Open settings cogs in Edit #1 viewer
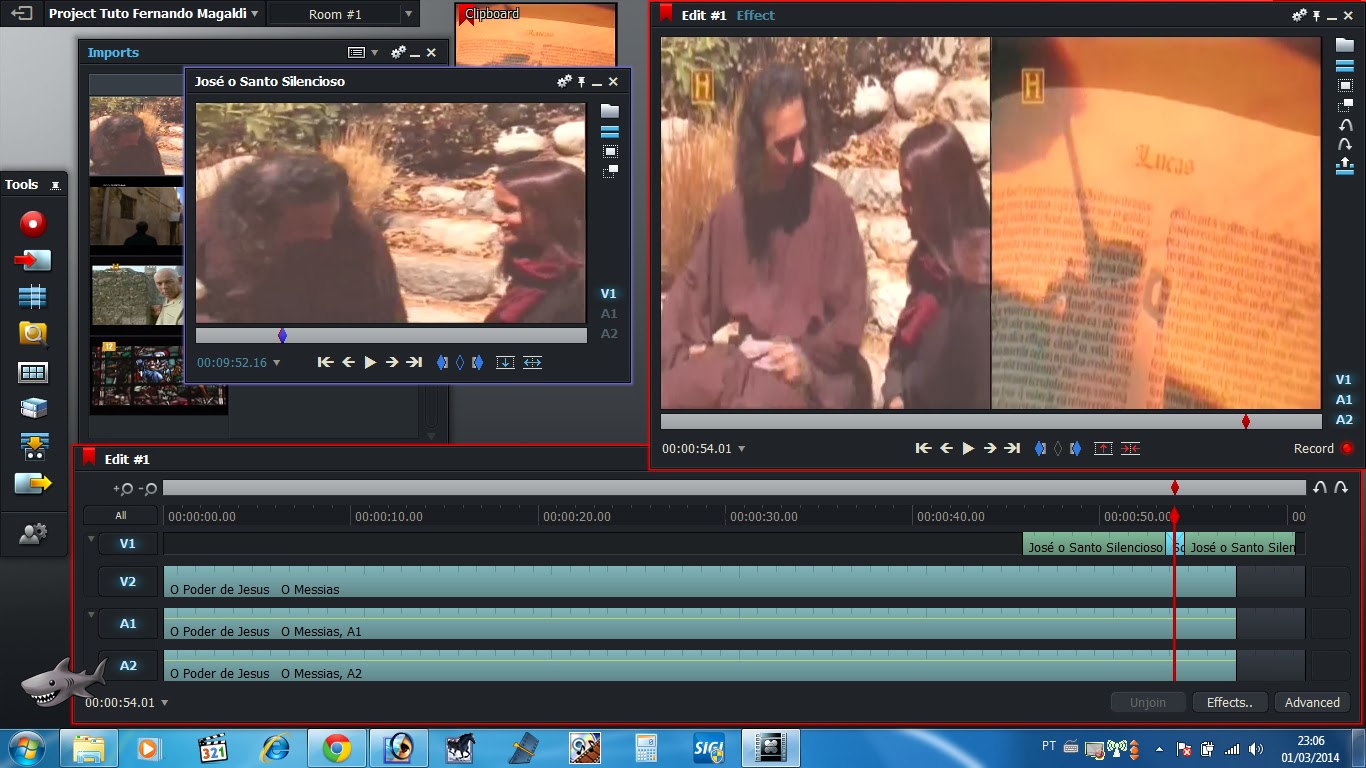This screenshot has height=768, width=1366. coord(1299,15)
